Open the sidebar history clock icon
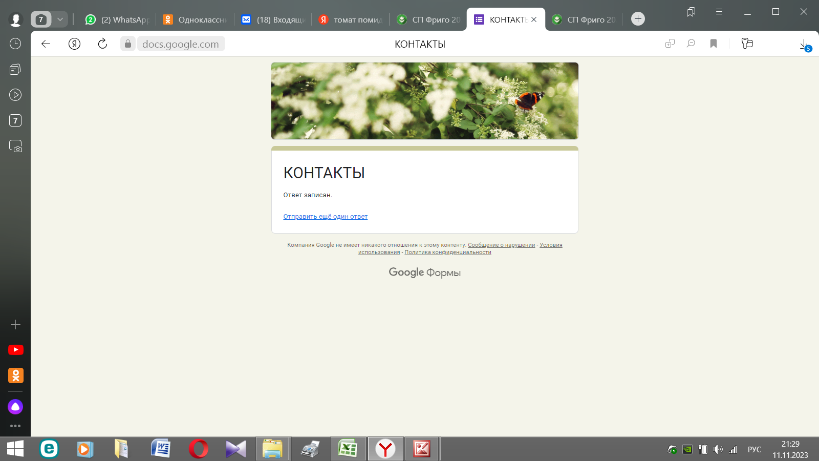 (x=15, y=44)
